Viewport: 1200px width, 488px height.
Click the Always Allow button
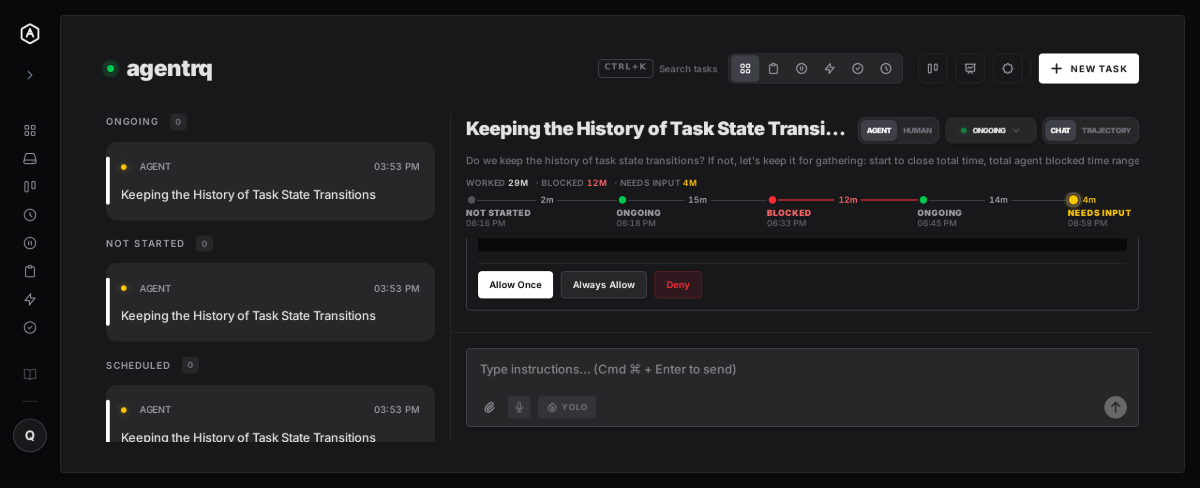click(603, 285)
